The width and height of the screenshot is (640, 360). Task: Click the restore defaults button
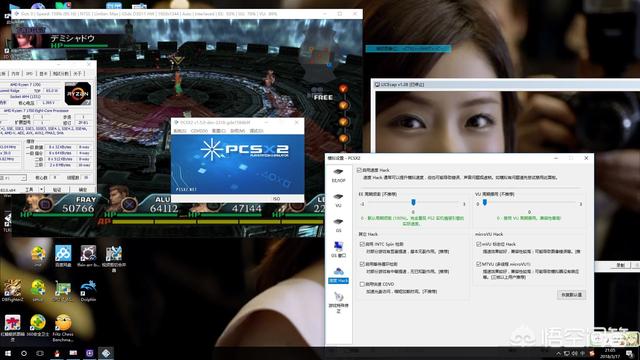571,295
